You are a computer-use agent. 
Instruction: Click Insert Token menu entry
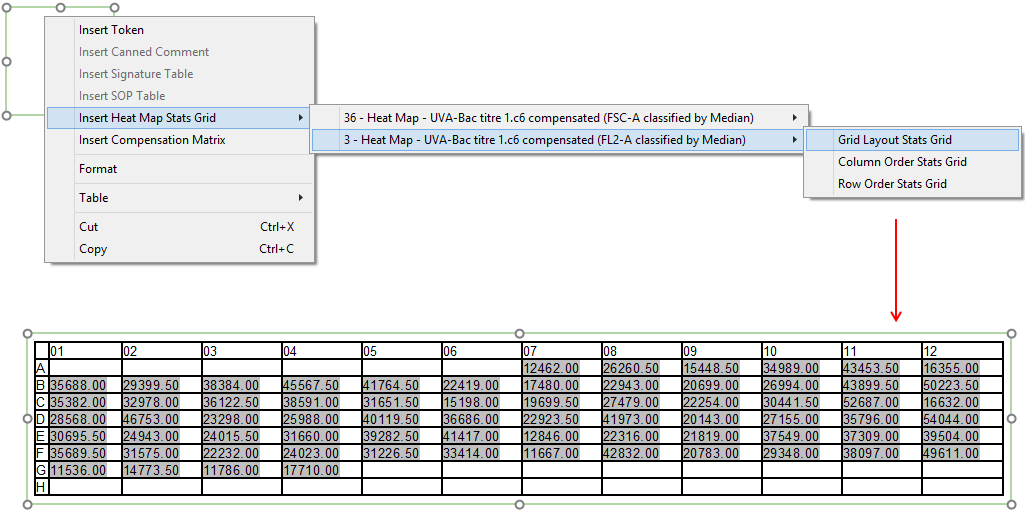click(x=111, y=30)
